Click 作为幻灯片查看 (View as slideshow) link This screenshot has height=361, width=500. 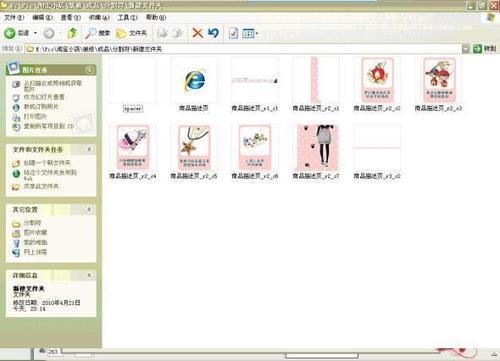pyautogui.click(x=44, y=97)
